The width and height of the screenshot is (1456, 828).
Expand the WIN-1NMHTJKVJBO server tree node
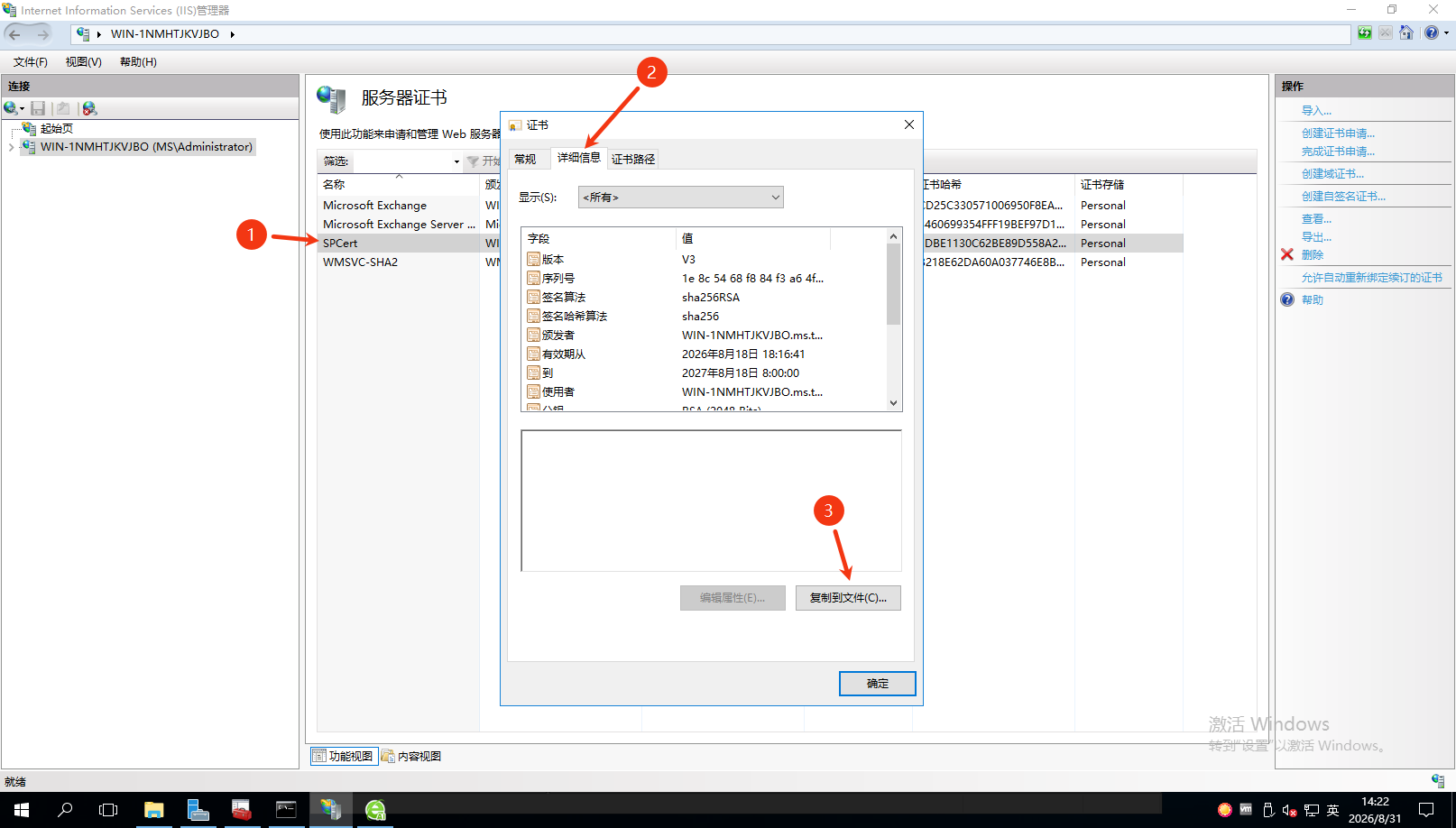click(x=11, y=147)
